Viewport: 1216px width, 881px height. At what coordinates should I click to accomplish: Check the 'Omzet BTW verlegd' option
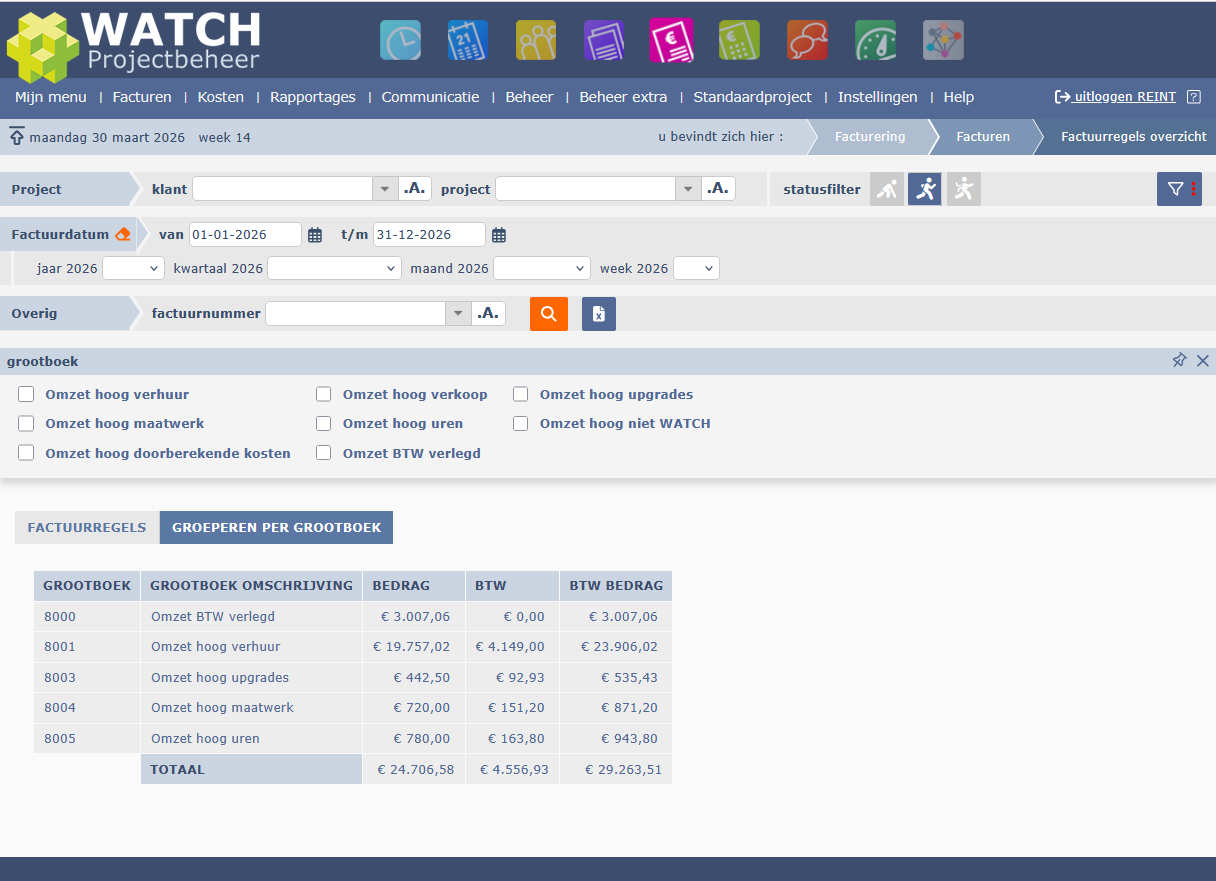coord(324,453)
